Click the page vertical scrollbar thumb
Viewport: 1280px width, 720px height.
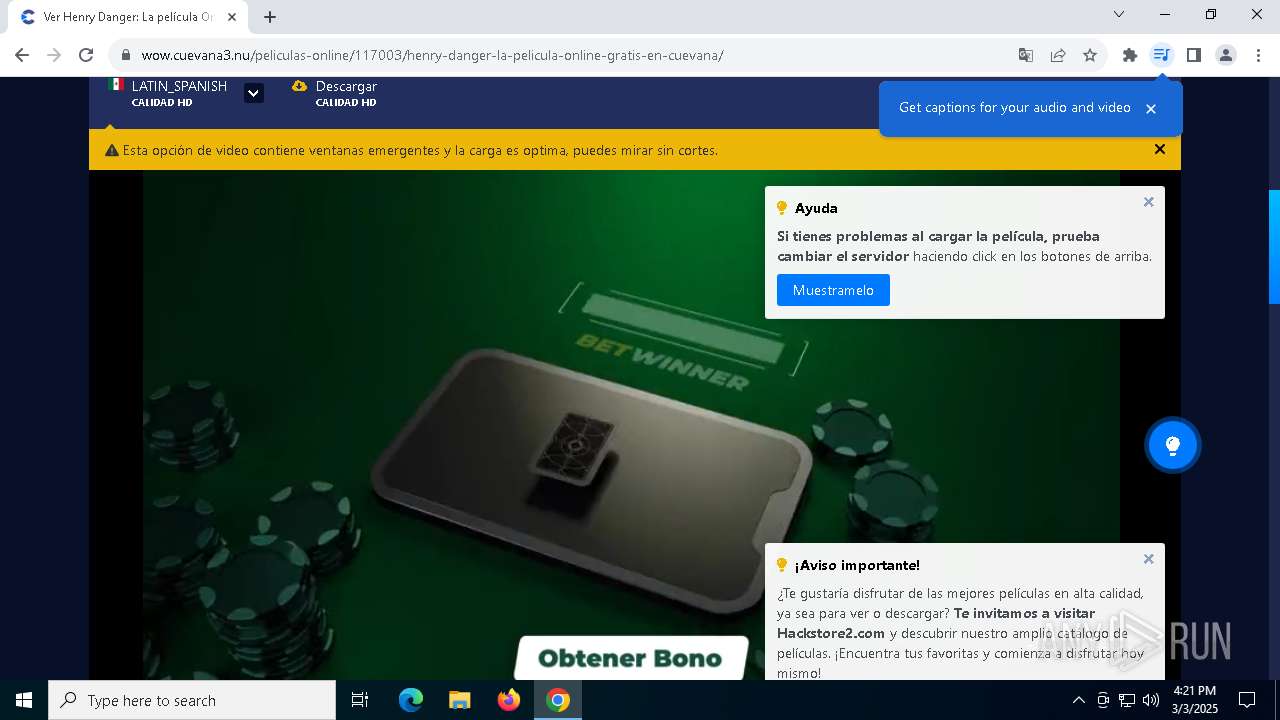[1274, 246]
